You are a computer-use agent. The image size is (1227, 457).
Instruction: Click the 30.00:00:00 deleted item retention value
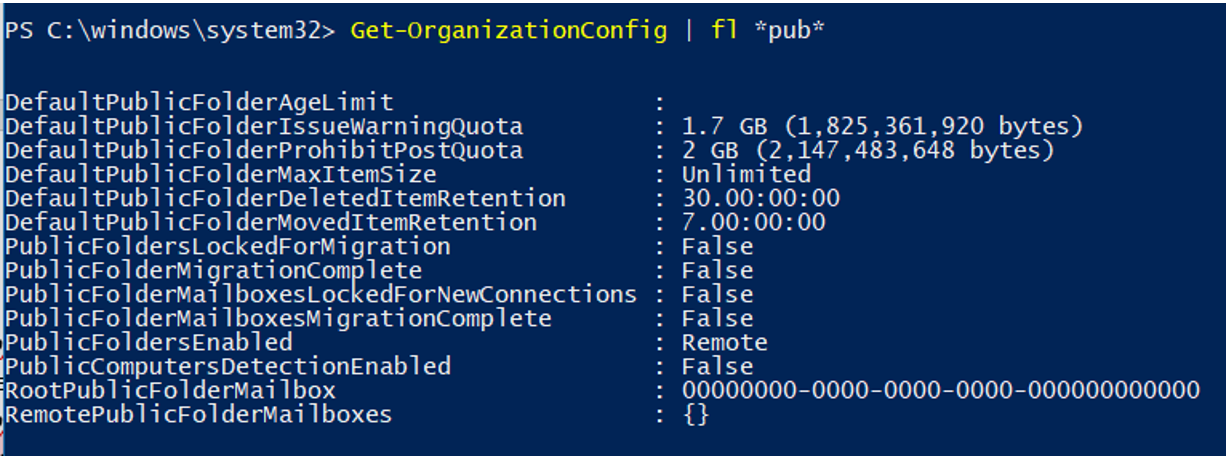click(761, 198)
